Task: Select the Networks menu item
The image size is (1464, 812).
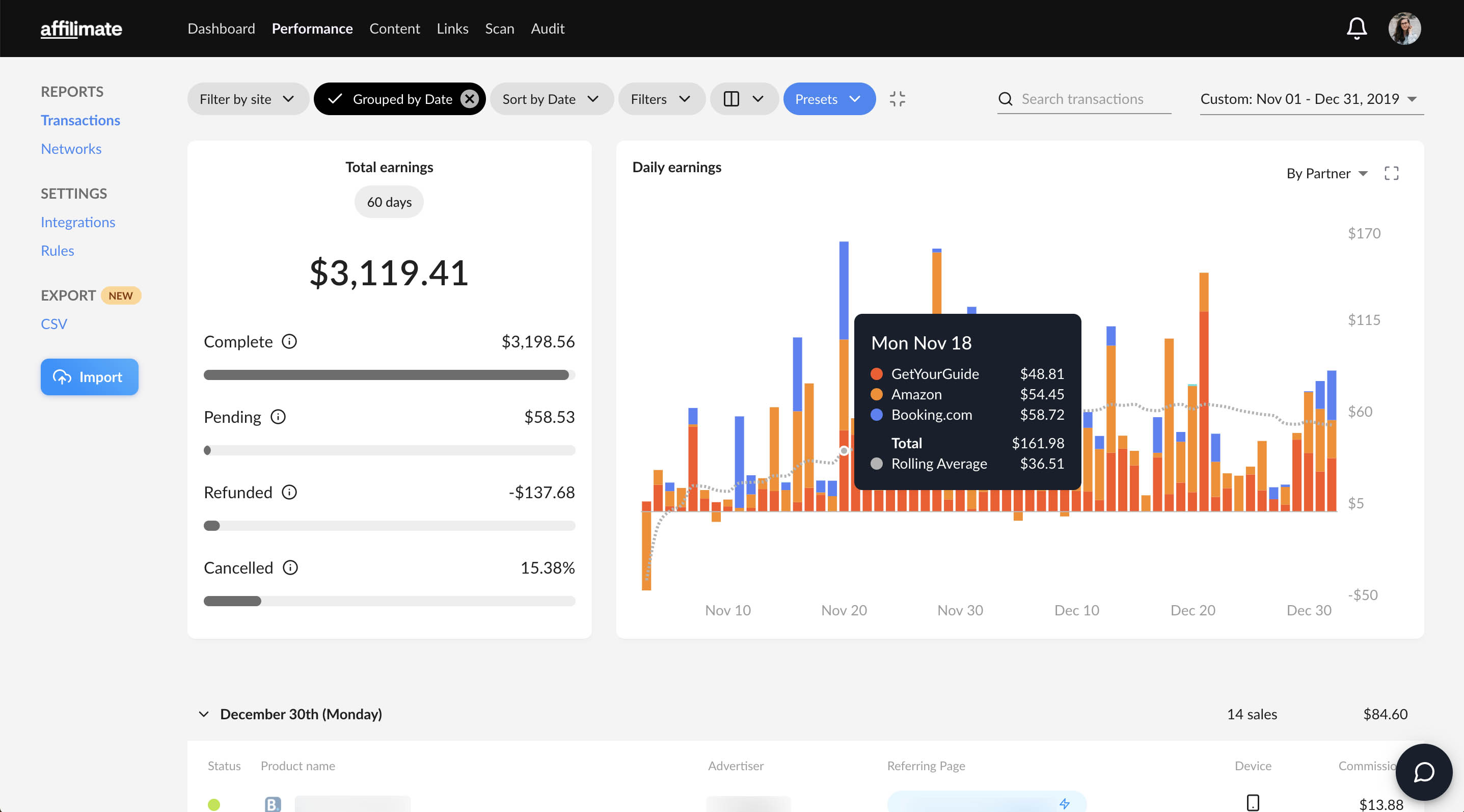Action: [70, 147]
